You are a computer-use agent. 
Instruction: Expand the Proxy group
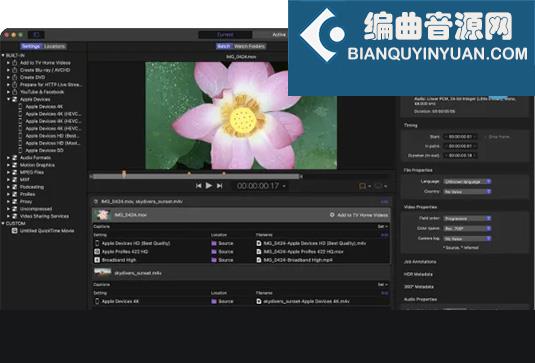[9, 201]
